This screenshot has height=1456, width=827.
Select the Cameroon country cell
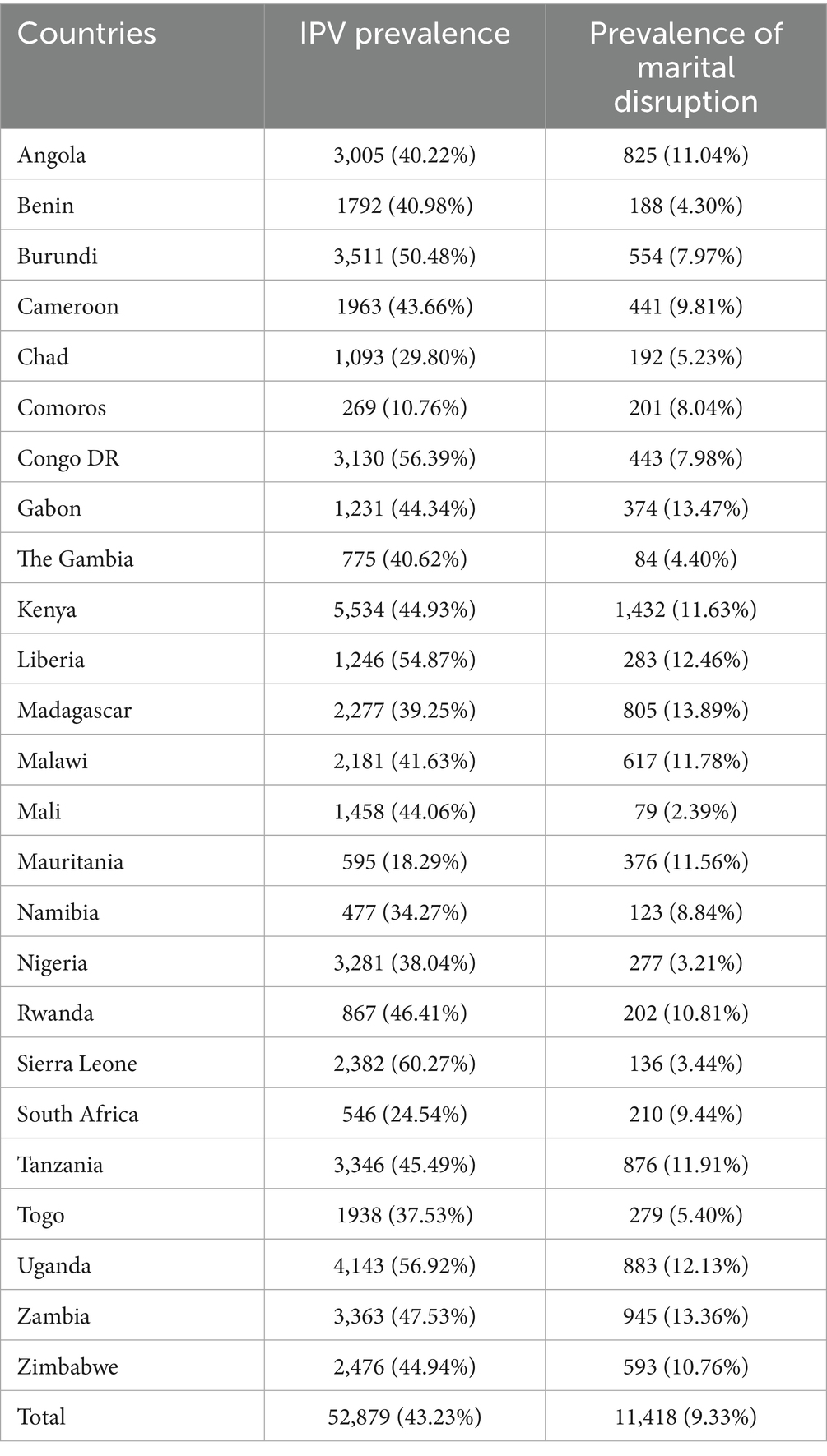coord(68,307)
